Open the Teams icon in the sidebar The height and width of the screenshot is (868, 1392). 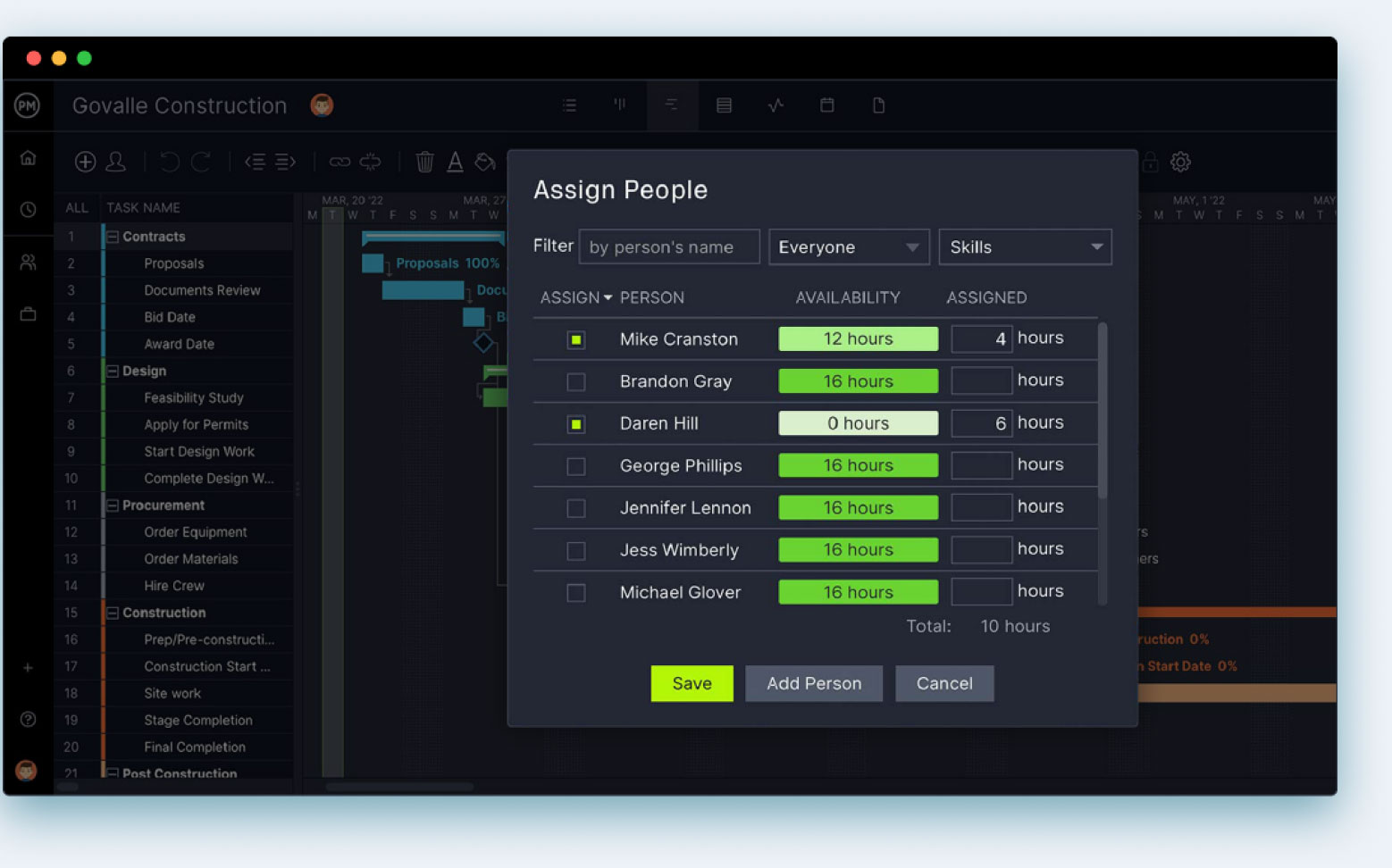28,263
